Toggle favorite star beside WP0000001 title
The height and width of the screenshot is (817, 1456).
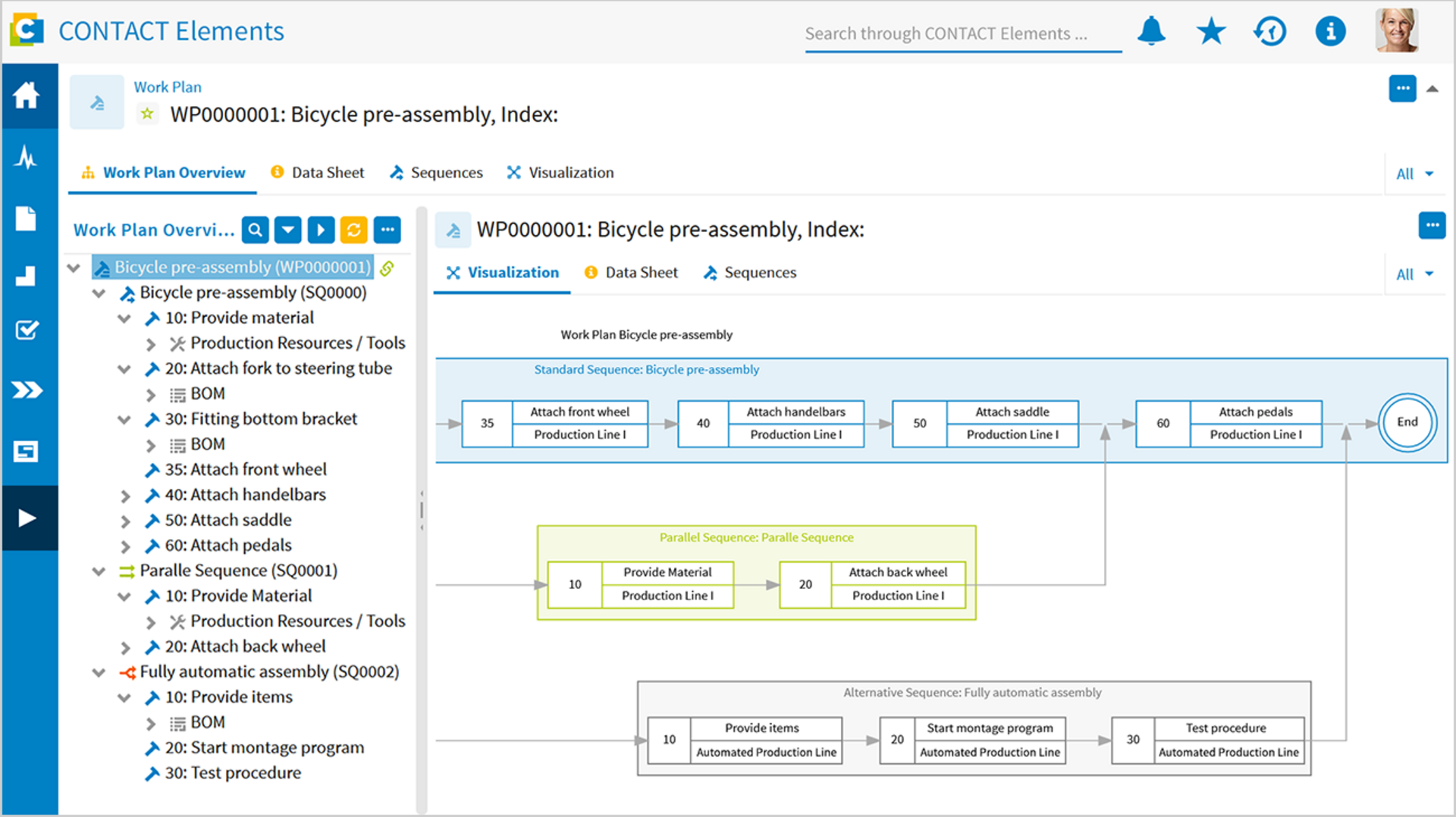pos(147,114)
